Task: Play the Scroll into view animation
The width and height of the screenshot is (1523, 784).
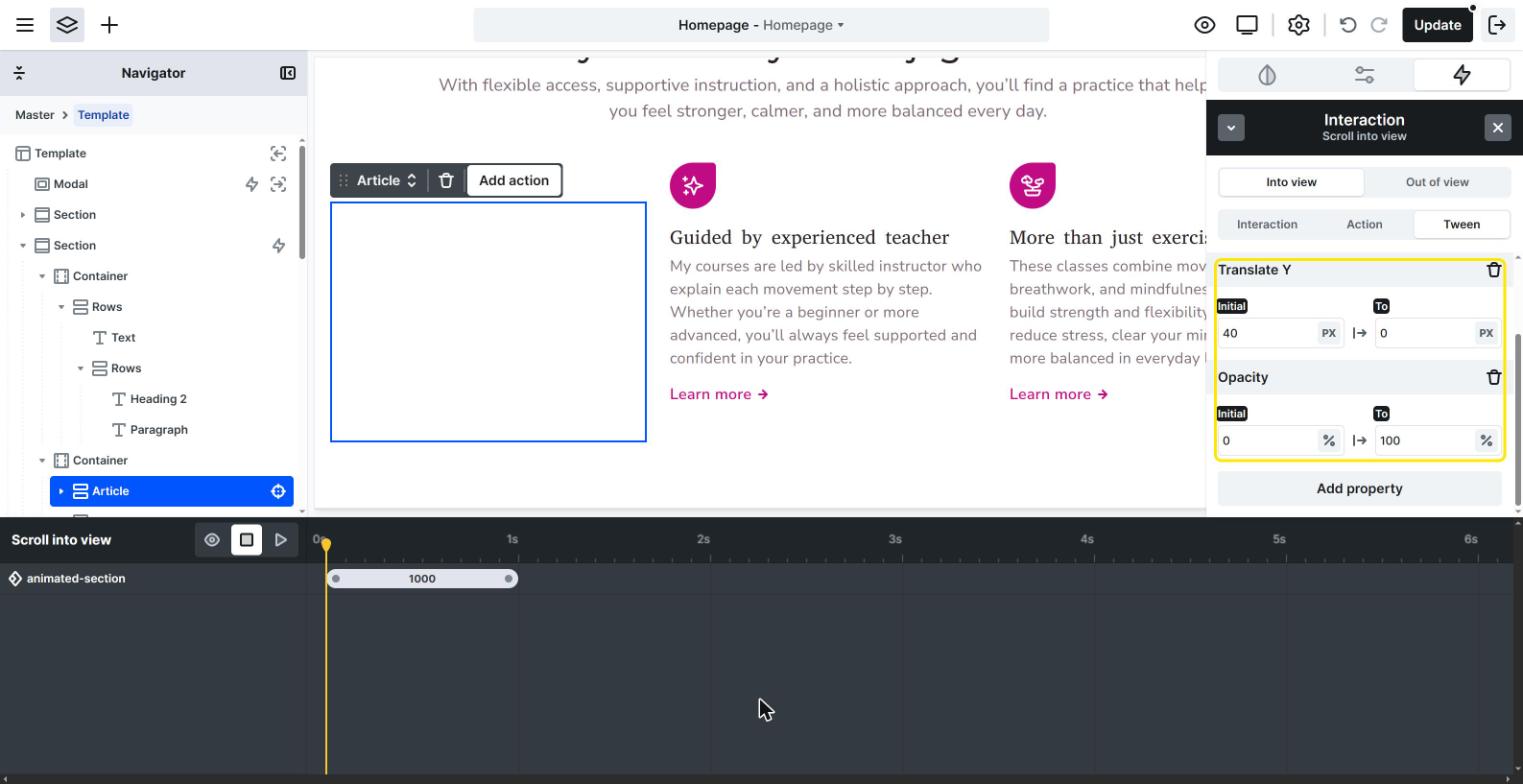Action: (x=281, y=540)
